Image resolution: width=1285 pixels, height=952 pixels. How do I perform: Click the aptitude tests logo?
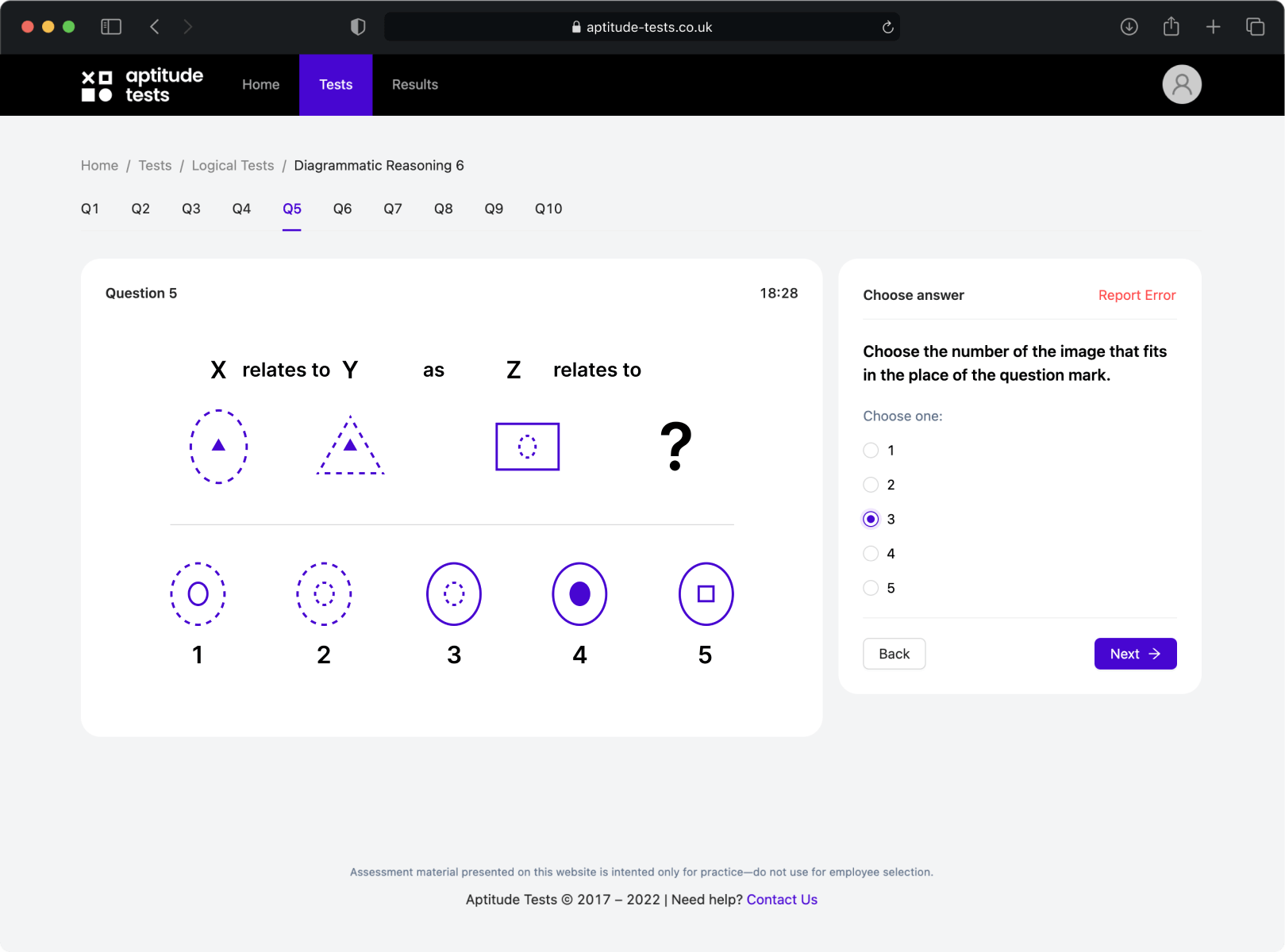141,84
